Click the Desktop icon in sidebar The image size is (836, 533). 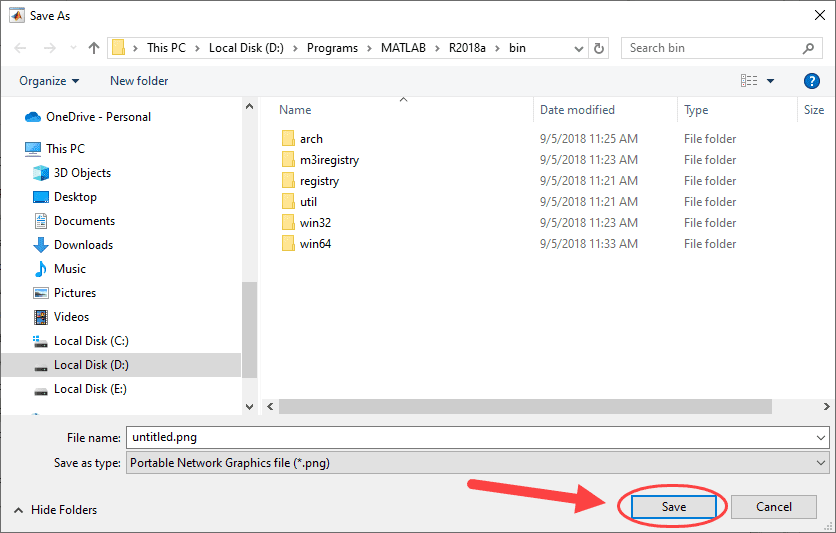coord(41,197)
